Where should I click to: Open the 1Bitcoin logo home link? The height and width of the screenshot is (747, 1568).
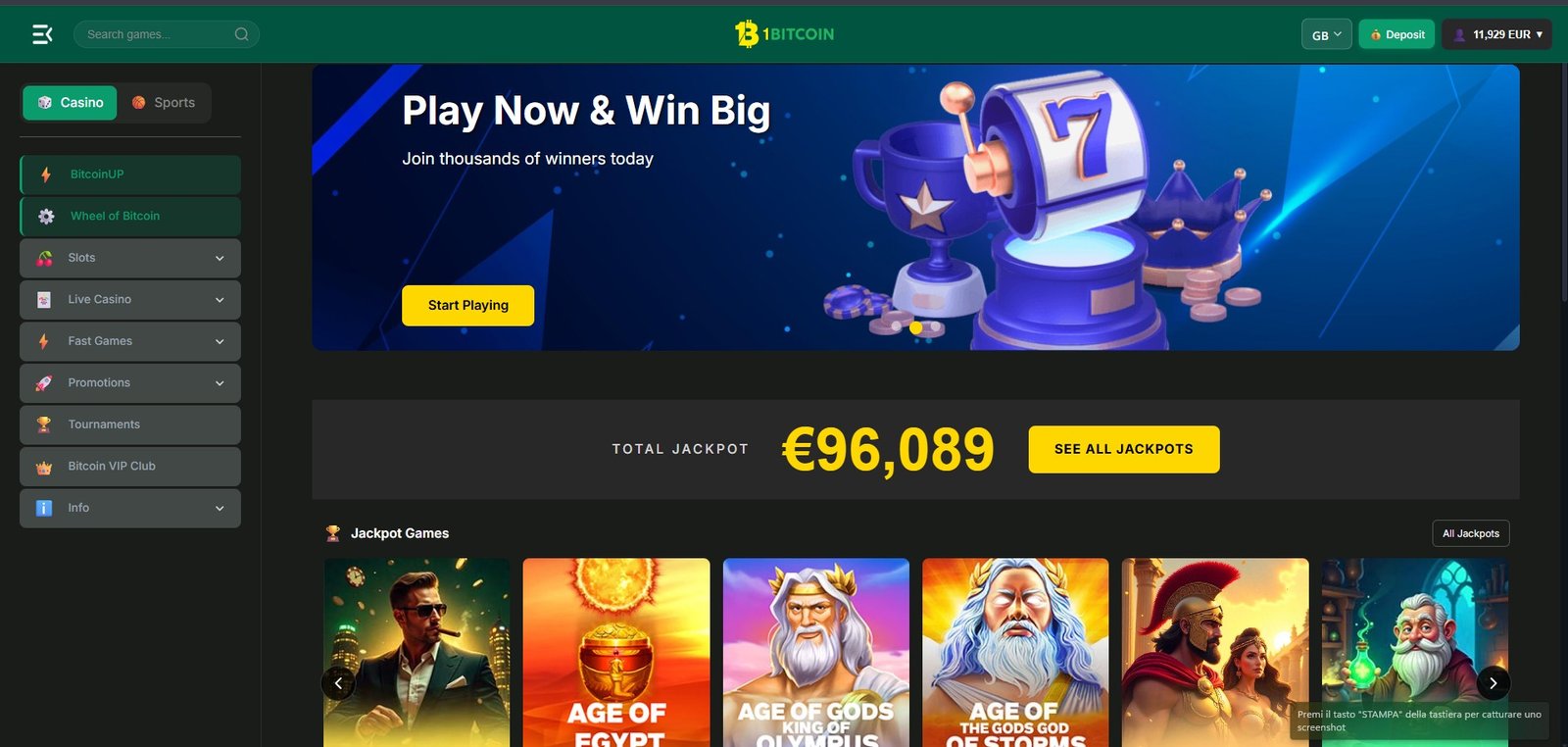[784, 34]
